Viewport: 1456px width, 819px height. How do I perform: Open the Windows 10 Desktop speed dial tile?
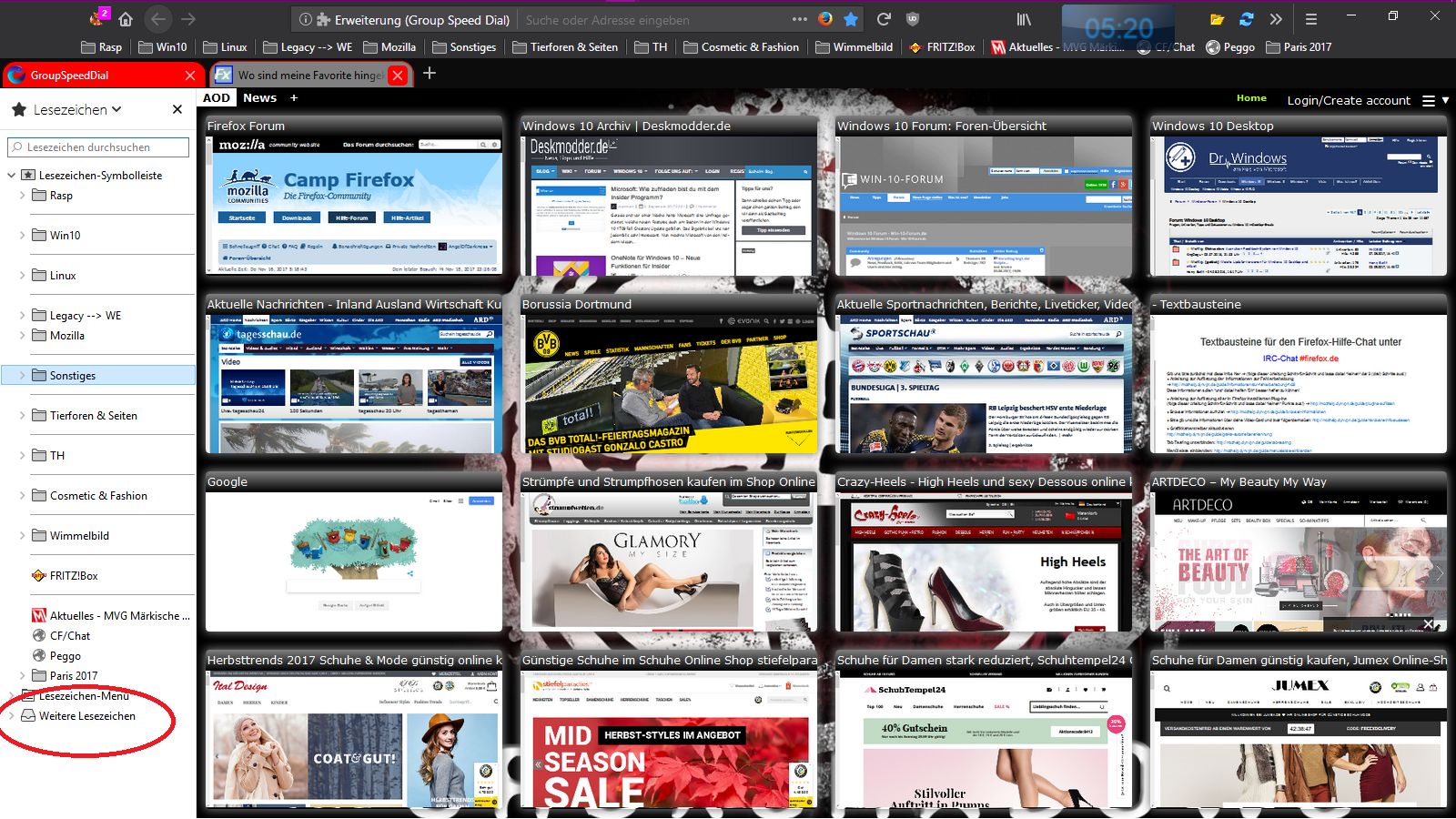[1299, 196]
